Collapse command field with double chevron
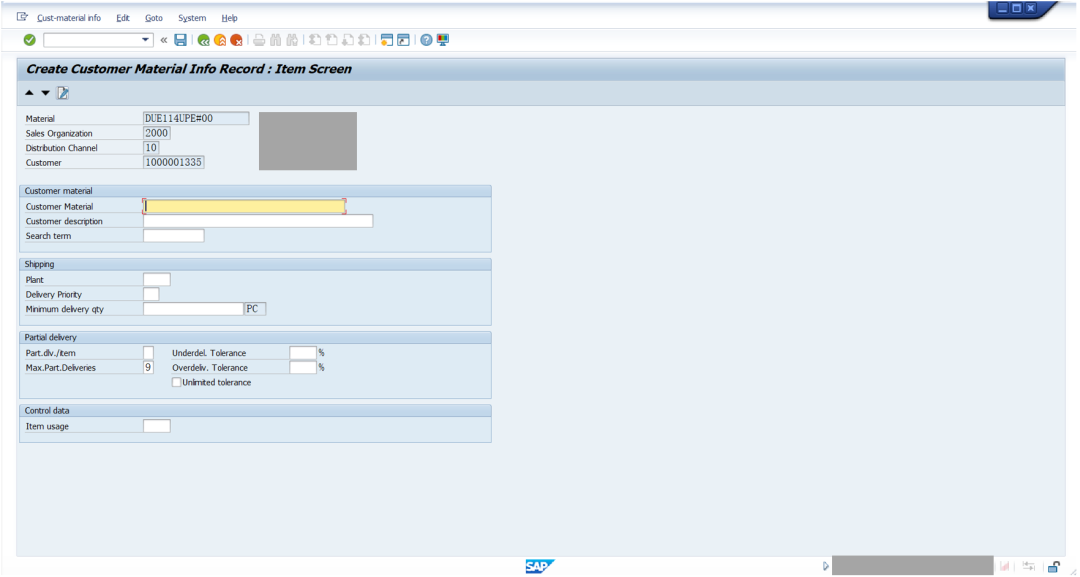Screen dimensions: 1080x577 [x=163, y=40]
